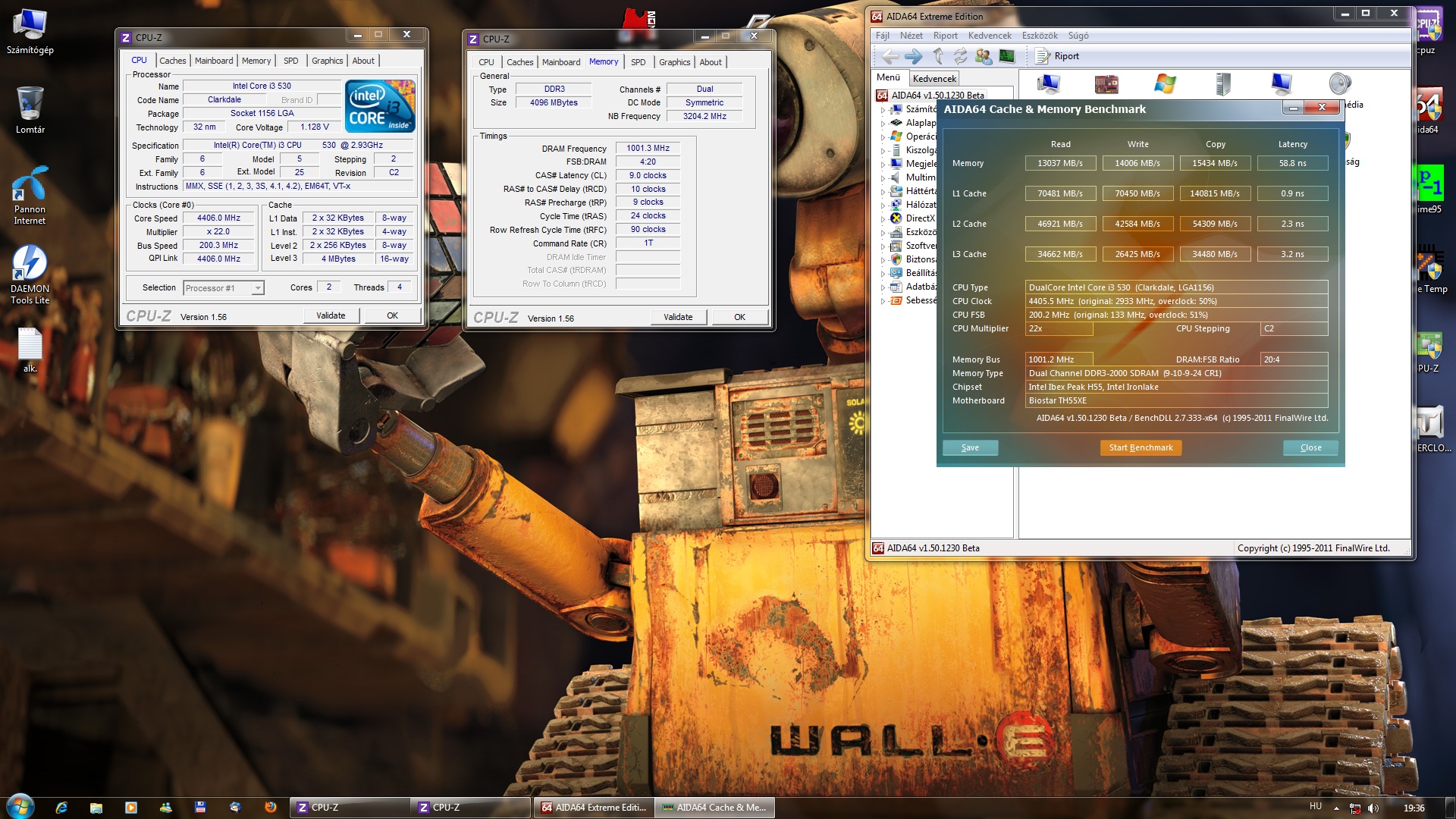Open the Fájl menu in AIDA64
The height and width of the screenshot is (819, 1456).
point(883,36)
